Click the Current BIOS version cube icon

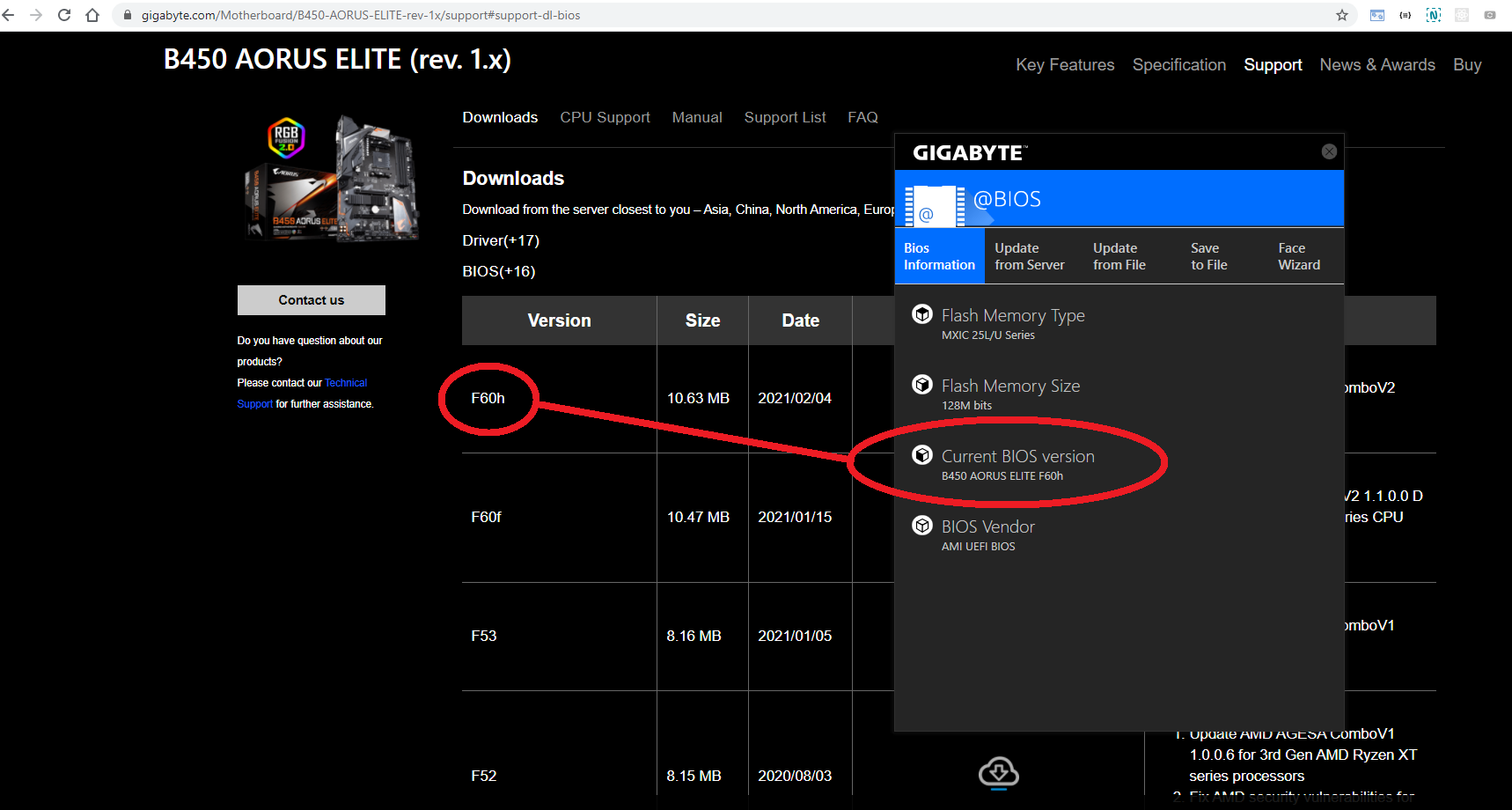[921, 455]
